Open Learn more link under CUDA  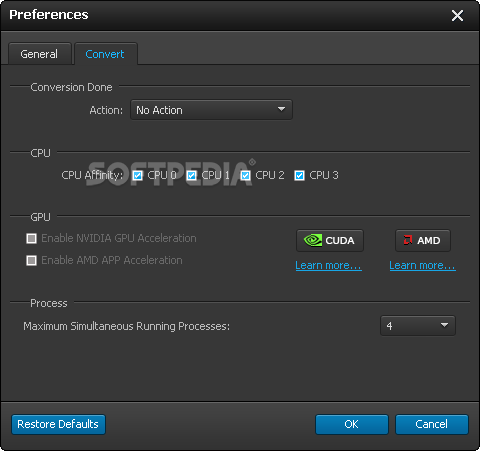pos(328,265)
